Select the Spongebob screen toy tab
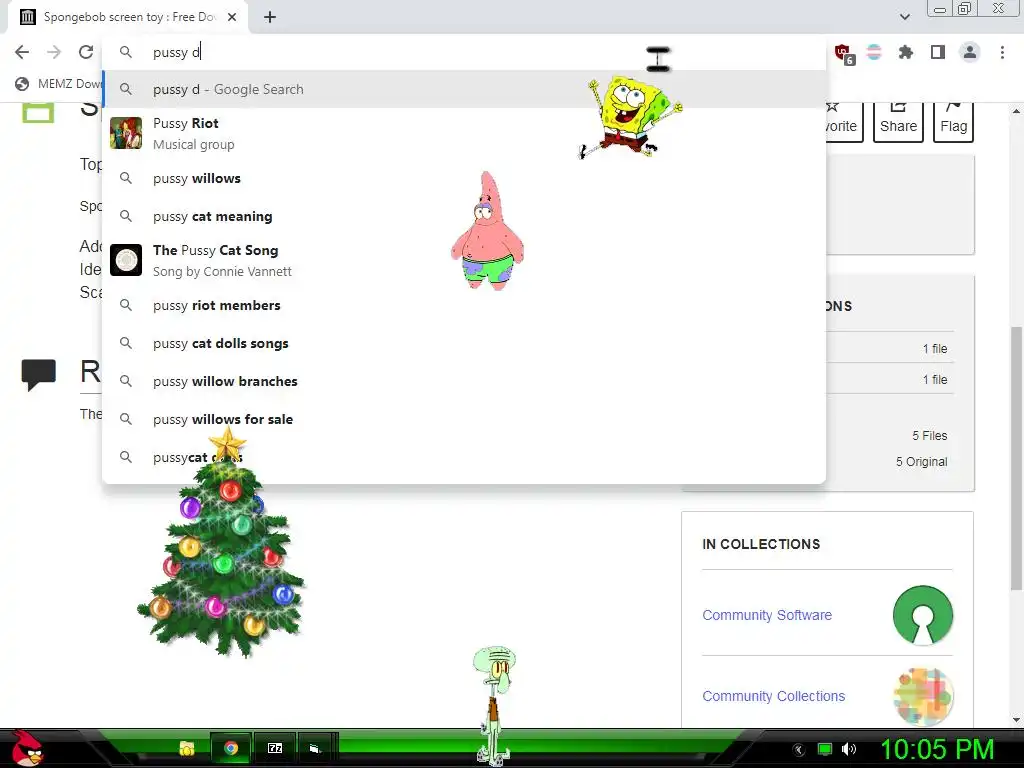The height and width of the screenshot is (768, 1024). click(x=128, y=18)
